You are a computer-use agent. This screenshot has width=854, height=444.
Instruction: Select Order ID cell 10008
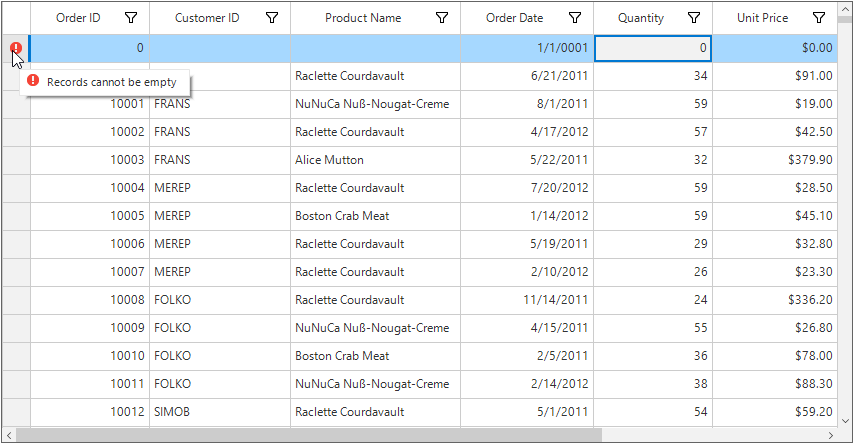coord(90,300)
